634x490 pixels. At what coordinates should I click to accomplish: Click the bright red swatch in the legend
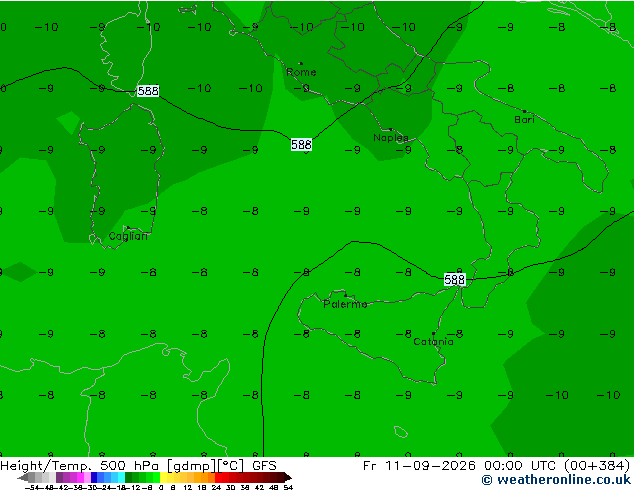tap(218, 477)
